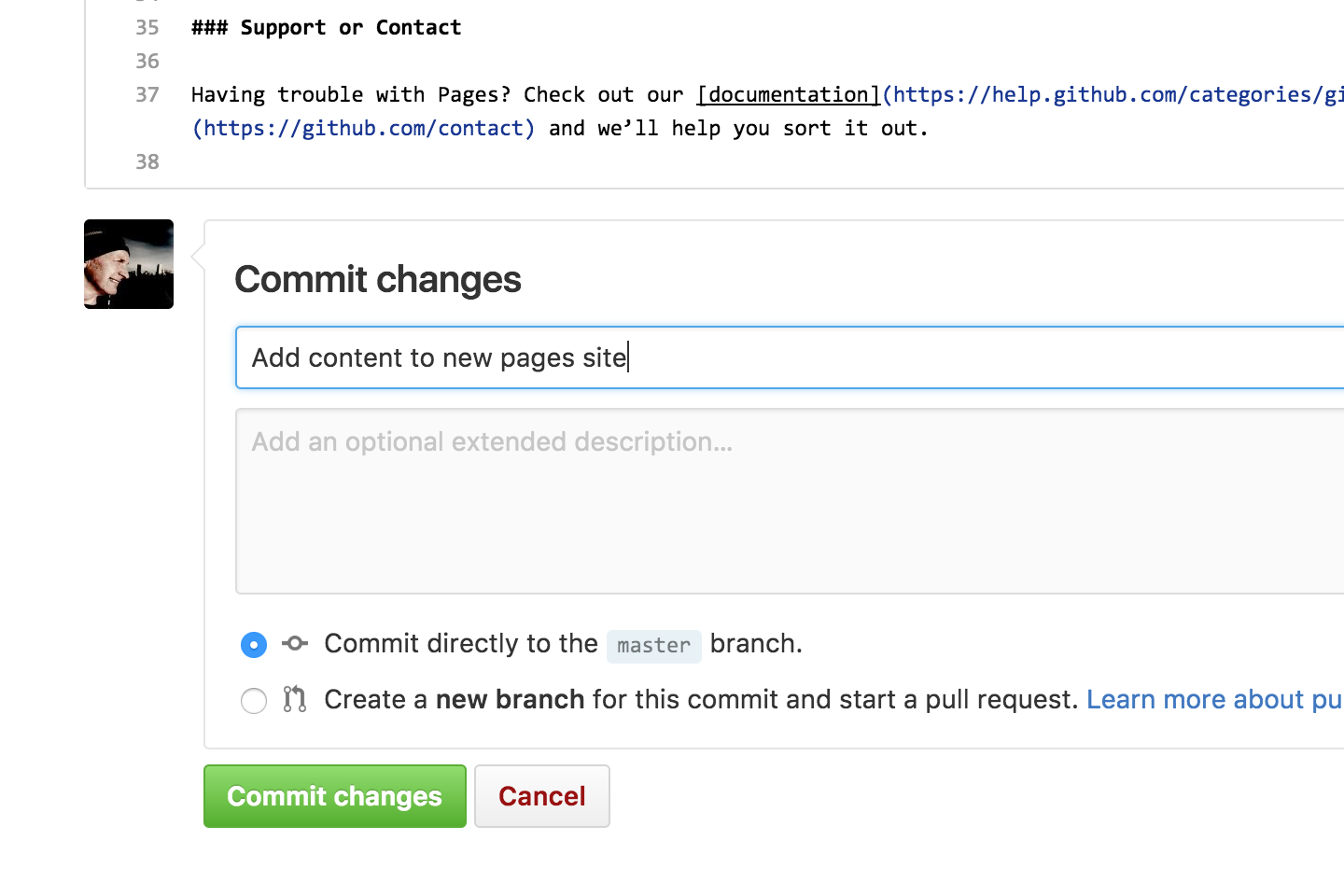The width and height of the screenshot is (1344, 896).
Task: Click the documentation link in line 37
Action: [x=789, y=94]
